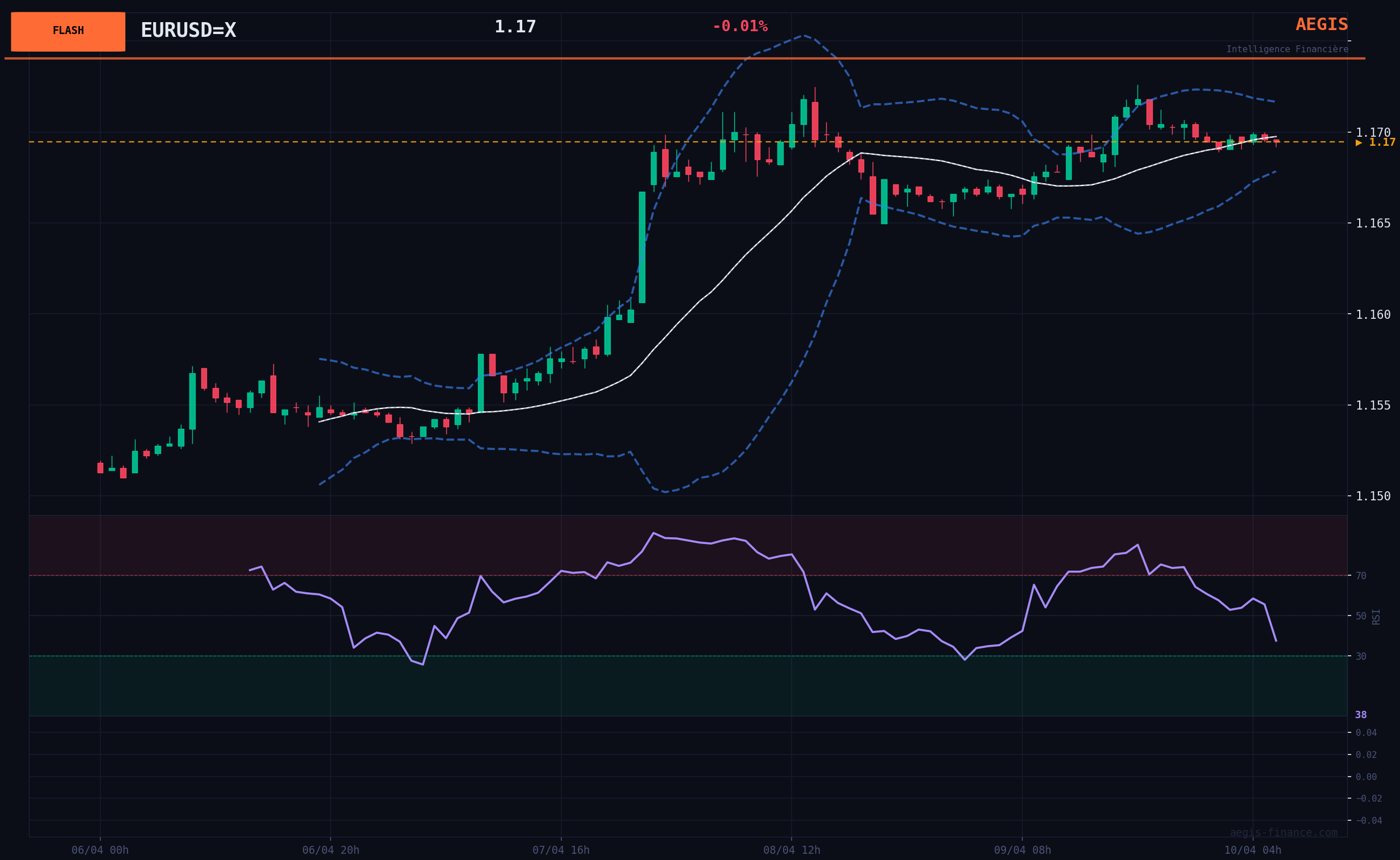Click the orange FLASH badge
The width and height of the screenshot is (1400, 860).
tap(67, 31)
